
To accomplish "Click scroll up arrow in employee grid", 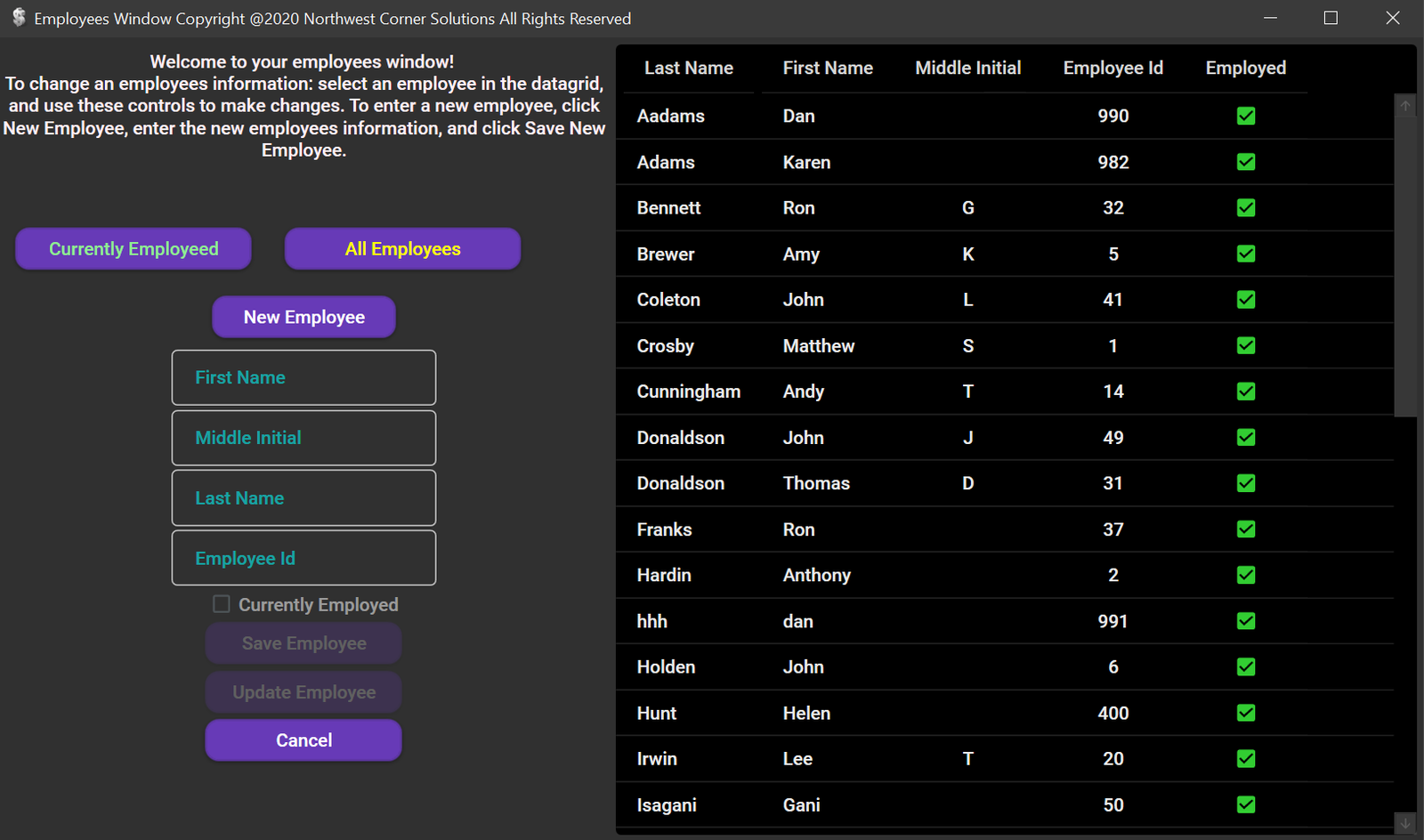I will pyautogui.click(x=1405, y=106).
